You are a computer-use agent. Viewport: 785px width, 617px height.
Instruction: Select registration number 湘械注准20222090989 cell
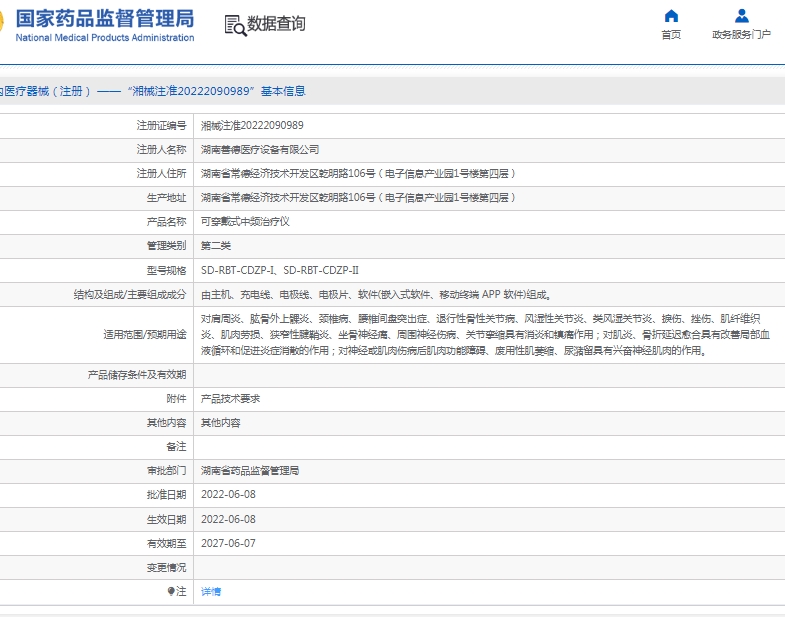tap(252, 126)
